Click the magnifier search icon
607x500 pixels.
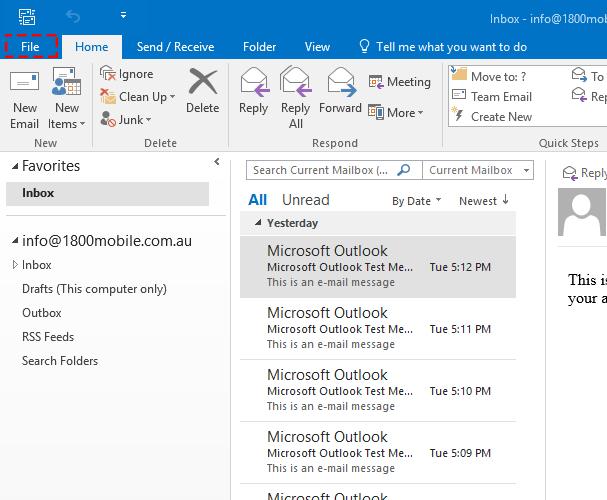(x=404, y=170)
